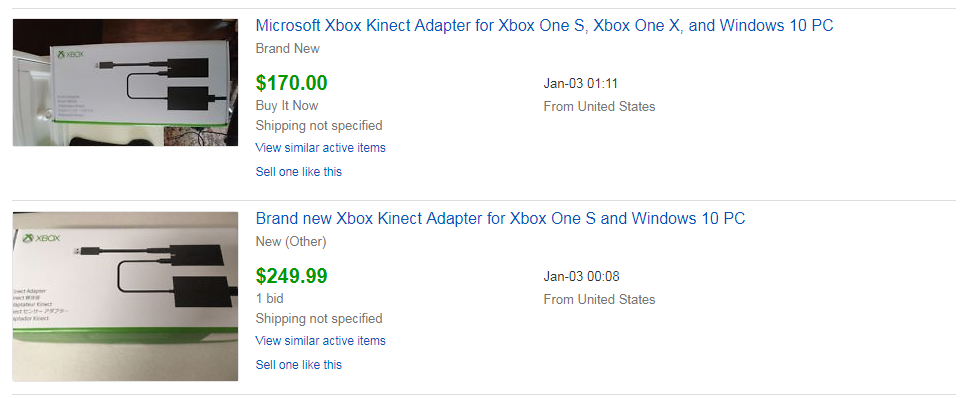Open the Microsoft Xbox Kinect Adapter listing title
The image size is (964, 398).
(x=544, y=26)
